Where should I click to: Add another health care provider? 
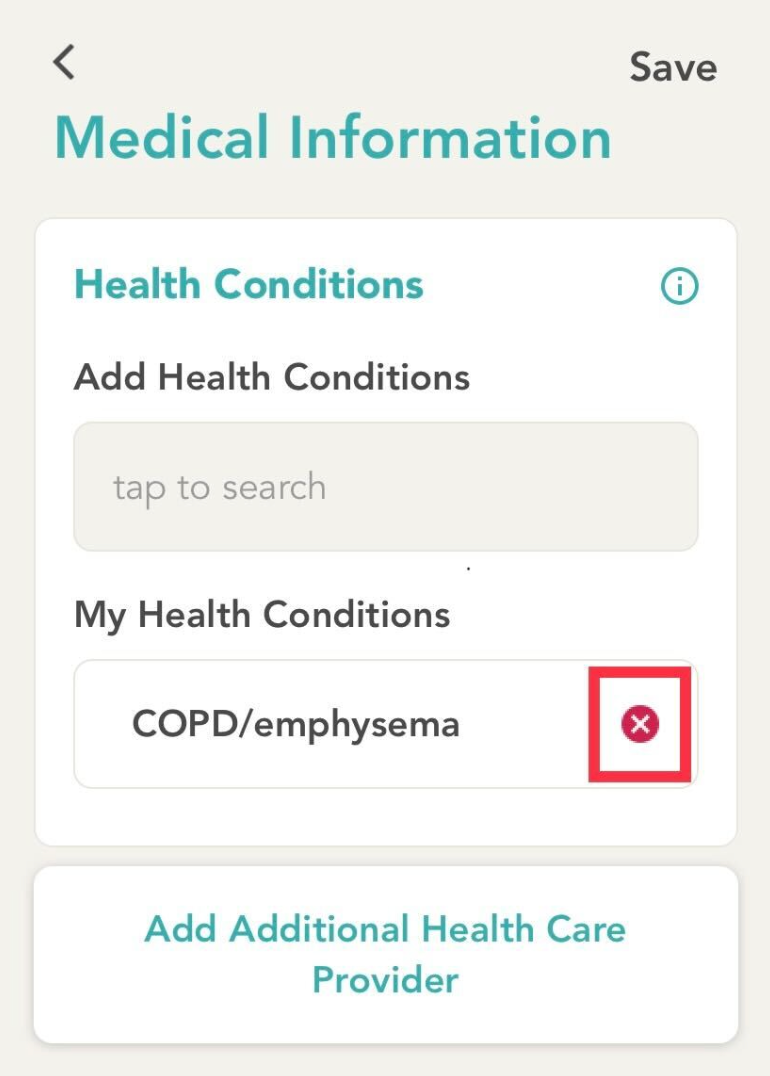tap(385, 953)
